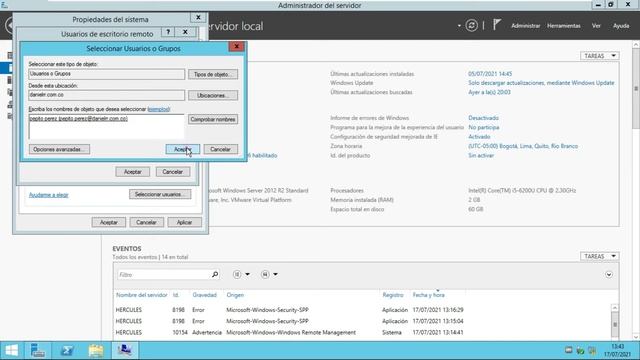Click Sin activar product ID link
This screenshot has height=360, width=640.
tap(481, 156)
